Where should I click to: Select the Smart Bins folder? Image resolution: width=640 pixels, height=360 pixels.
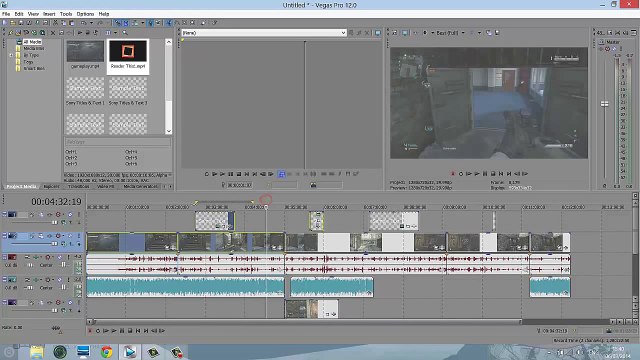pyautogui.click(x=34, y=68)
